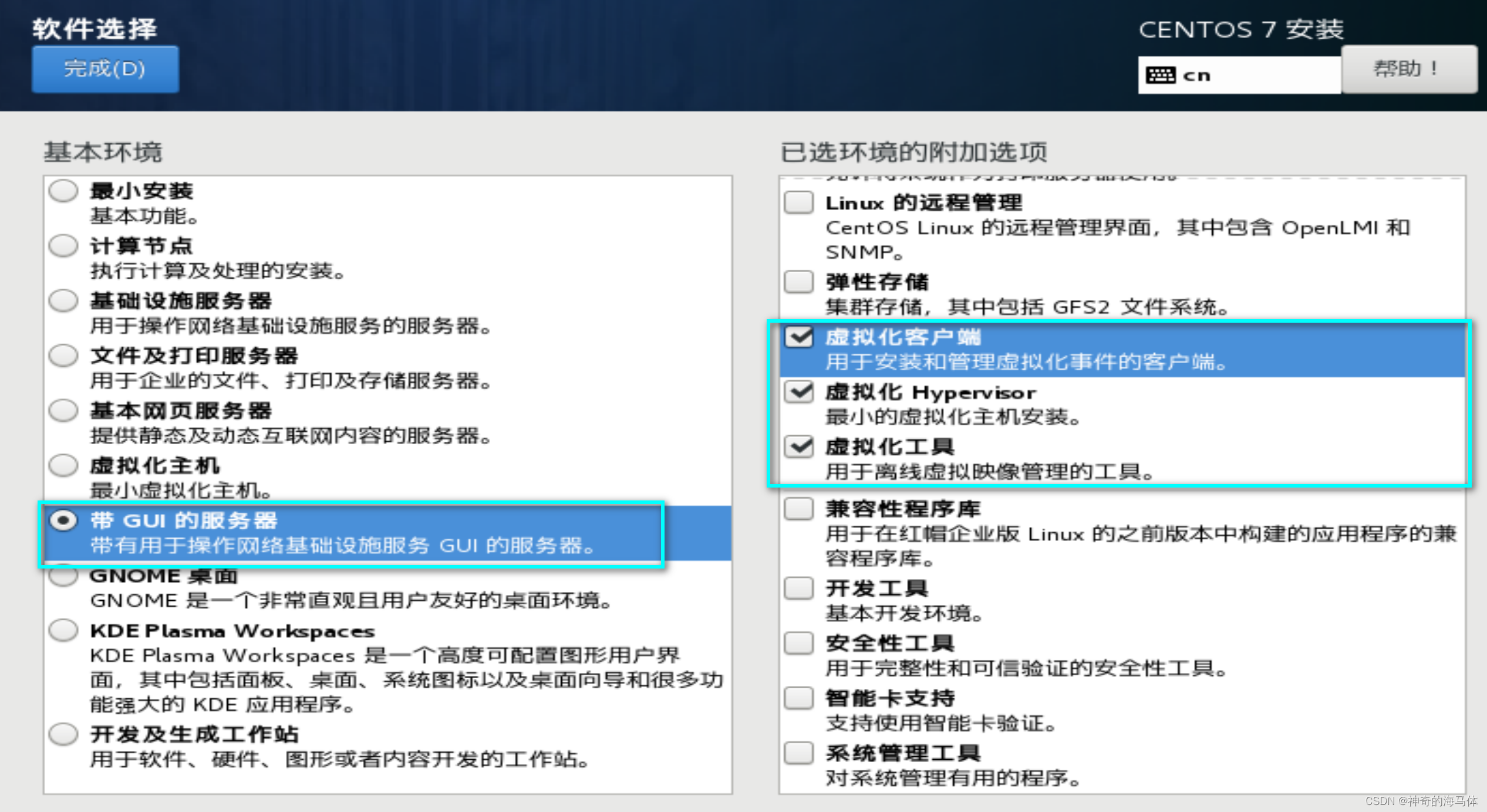
Task: Open help with the 帮助! button
Action: (x=1409, y=69)
